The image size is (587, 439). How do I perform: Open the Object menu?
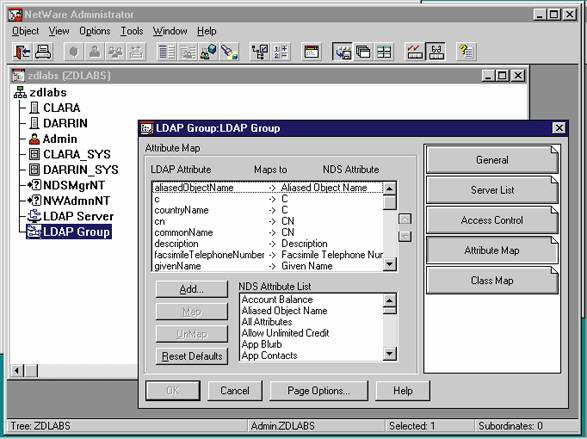click(x=25, y=31)
